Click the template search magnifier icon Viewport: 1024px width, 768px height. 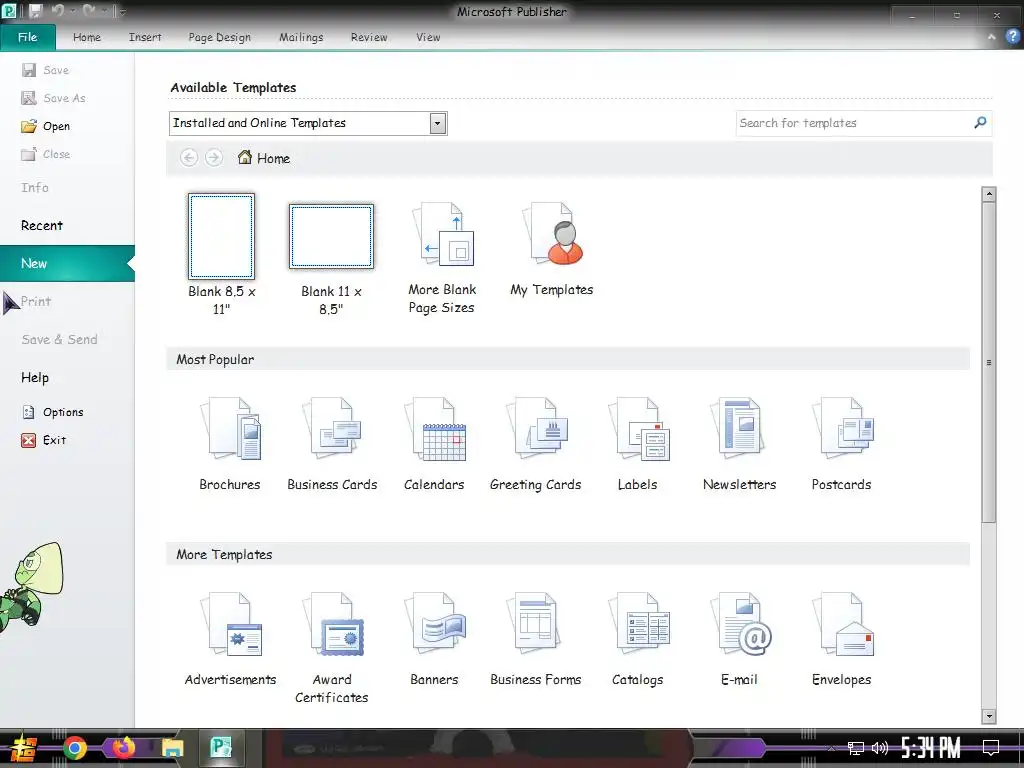pos(980,123)
